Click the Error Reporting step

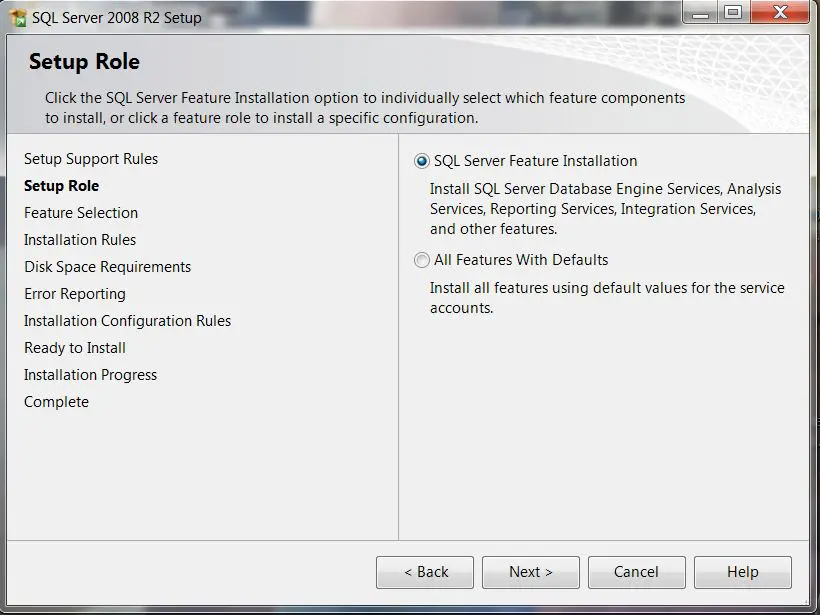pyautogui.click(x=75, y=294)
